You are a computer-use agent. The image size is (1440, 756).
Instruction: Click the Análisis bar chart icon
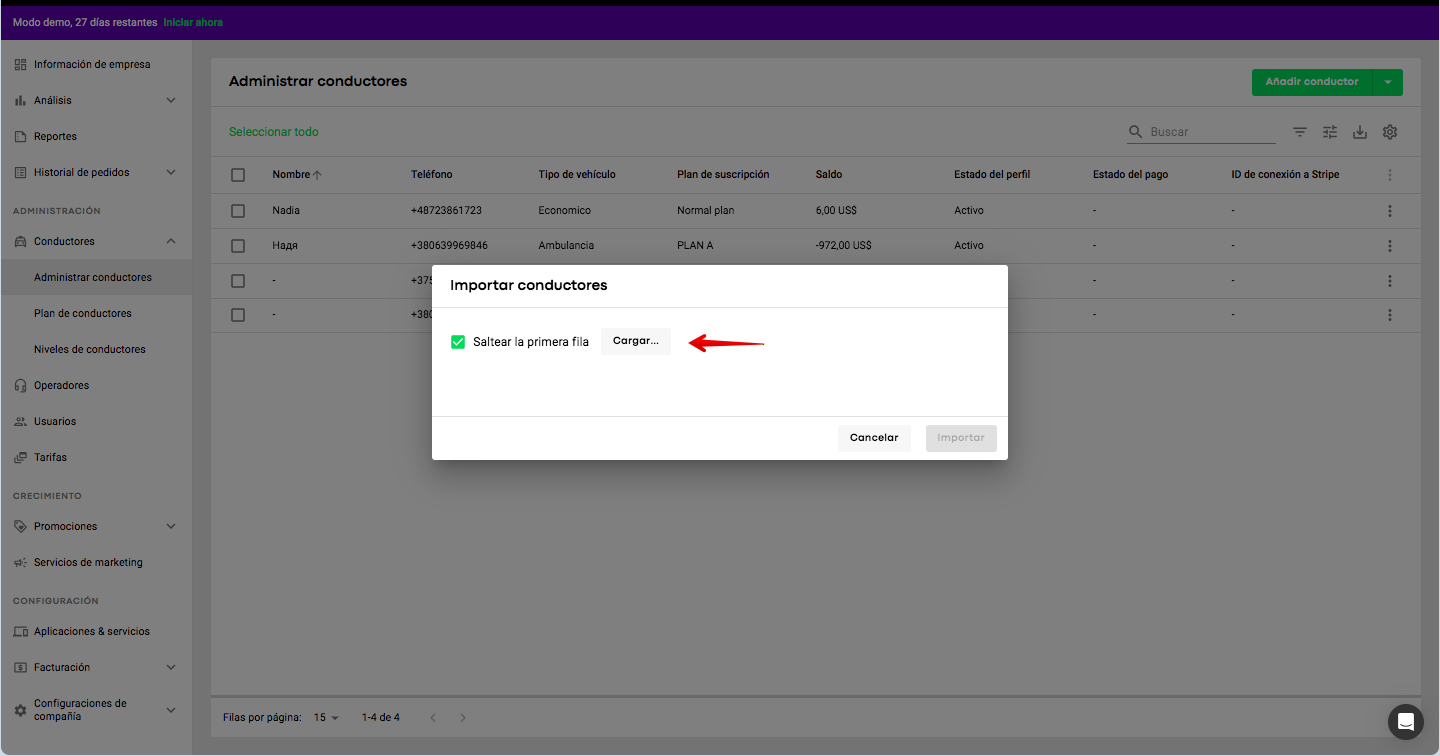[x=21, y=100]
